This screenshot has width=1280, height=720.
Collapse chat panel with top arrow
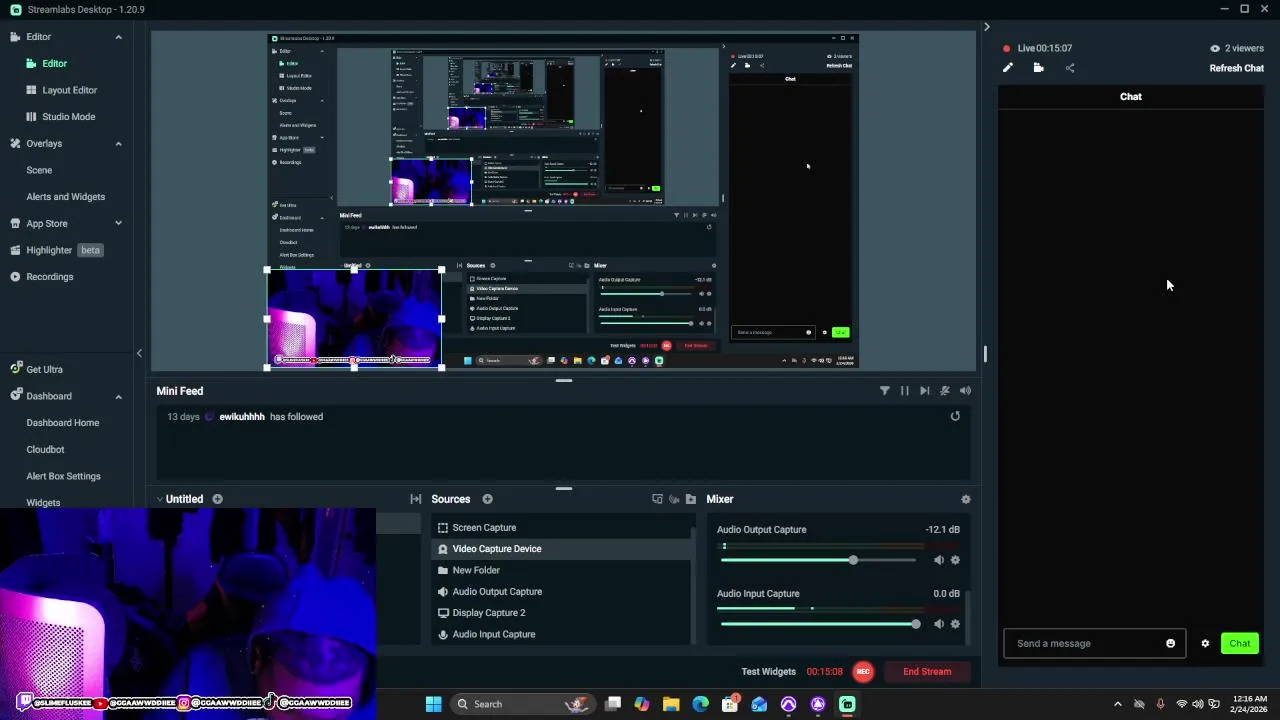[x=986, y=27]
